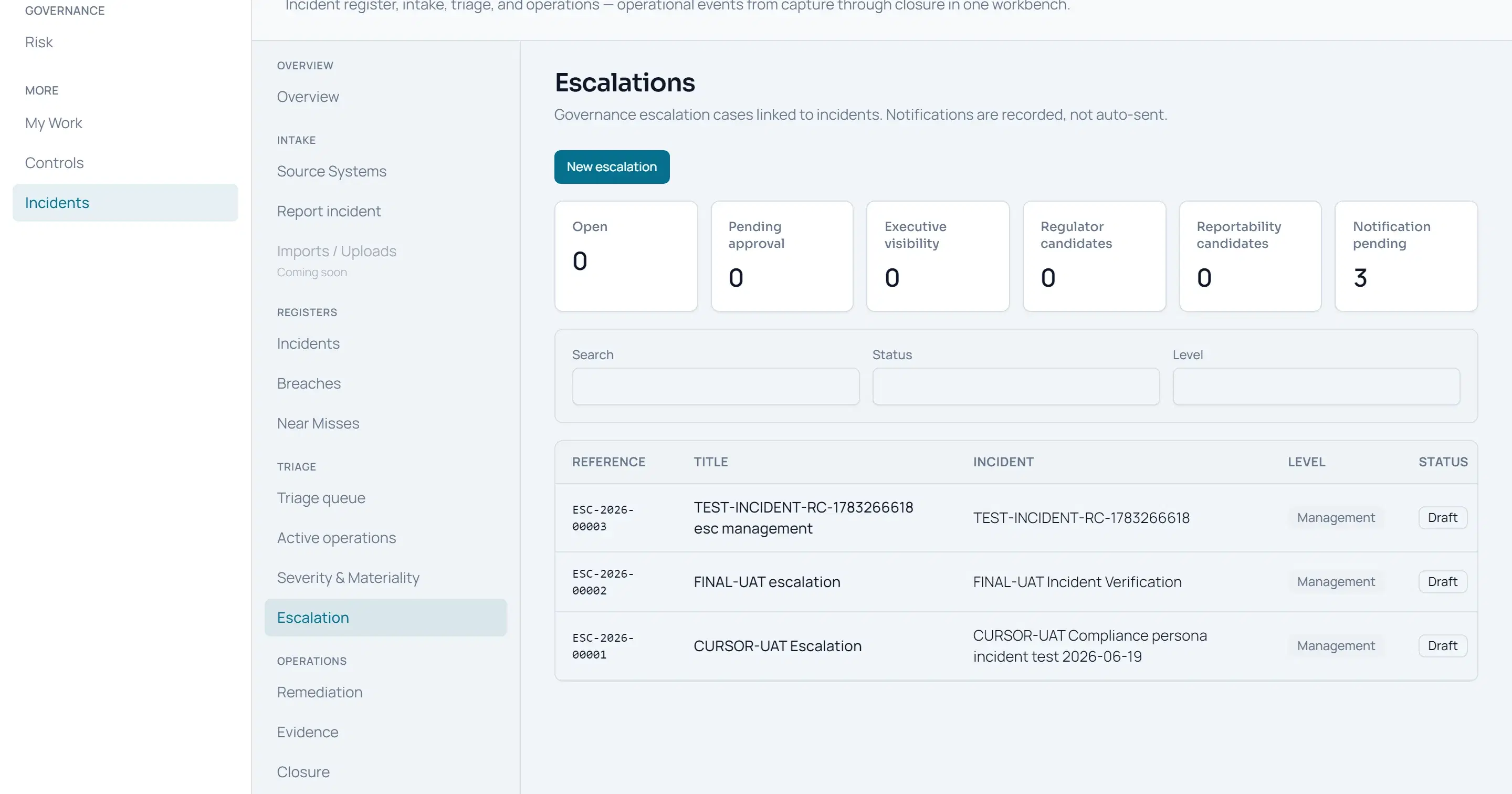Image resolution: width=1512 pixels, height=794 pixels.
Task: Open the Overview page
Action: click(x=308, y=97)
